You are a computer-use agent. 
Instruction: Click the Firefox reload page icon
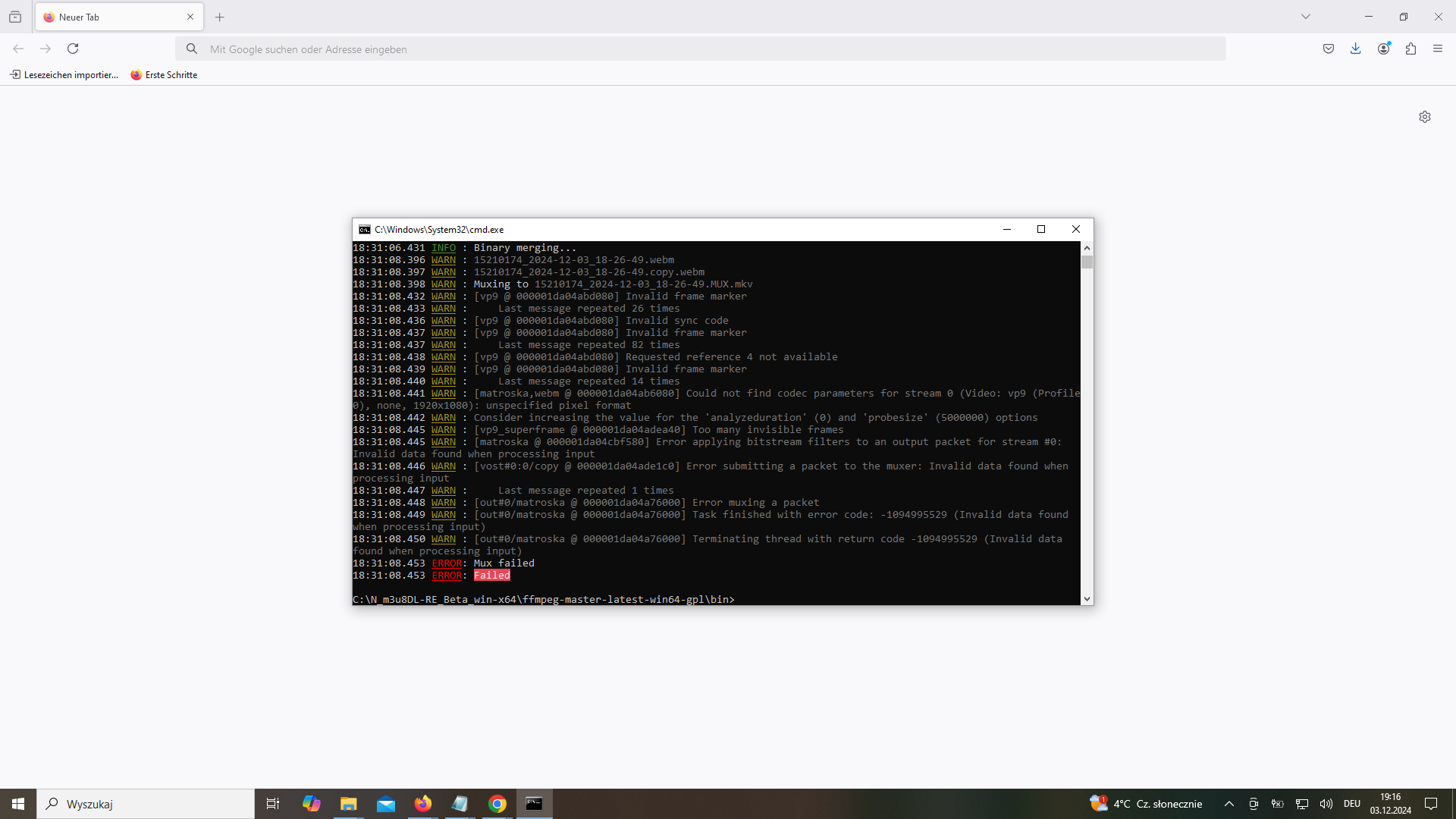pos(73,49)
